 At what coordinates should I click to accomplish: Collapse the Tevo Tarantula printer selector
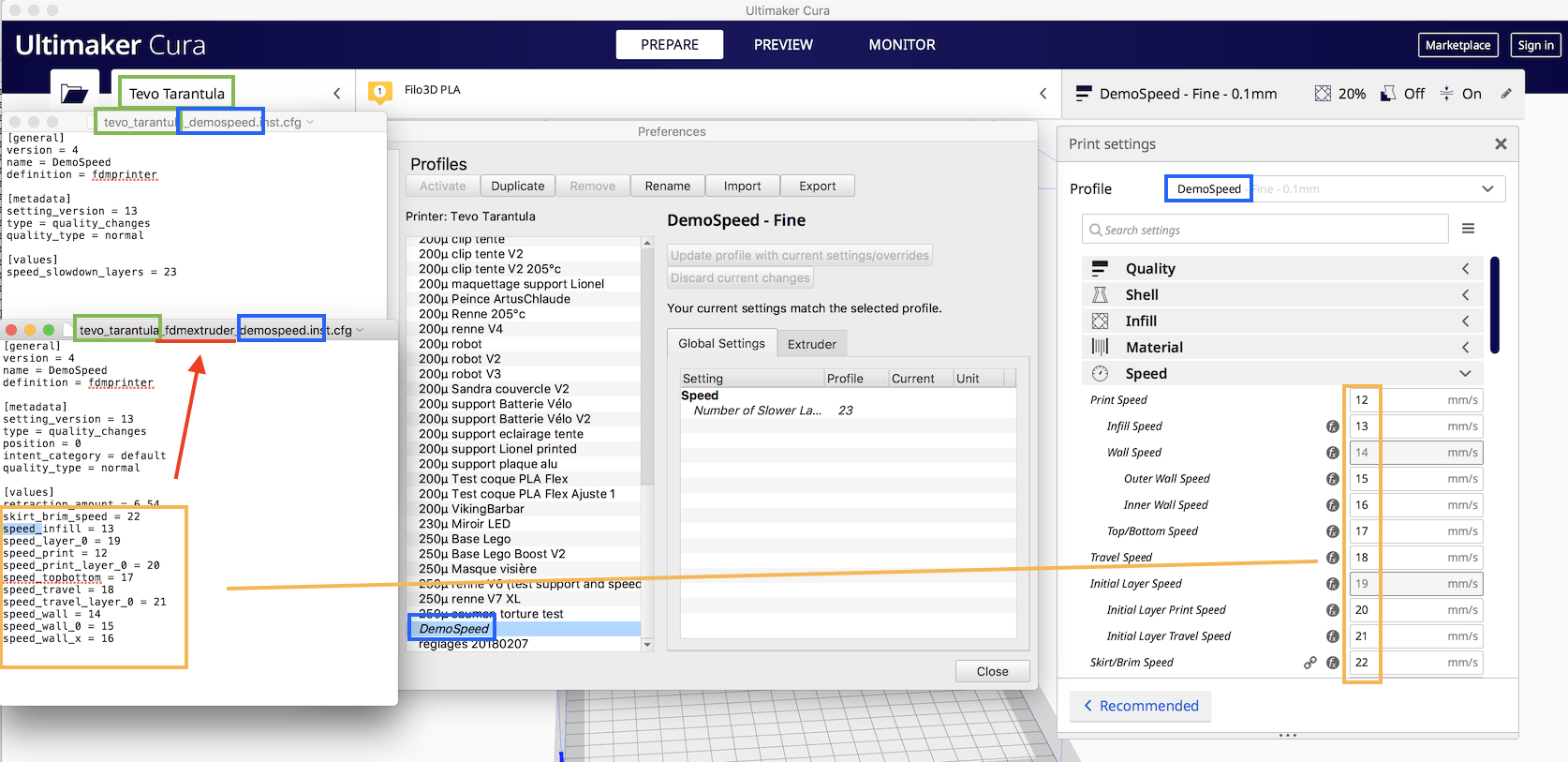337,94
